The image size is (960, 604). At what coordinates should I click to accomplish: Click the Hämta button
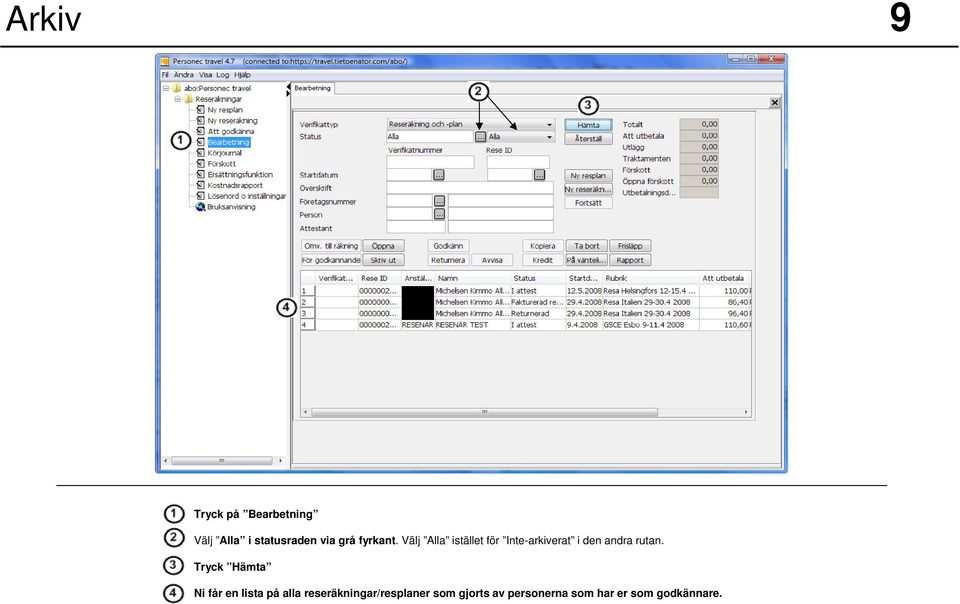pyautogui.click(x=588, y=125)
